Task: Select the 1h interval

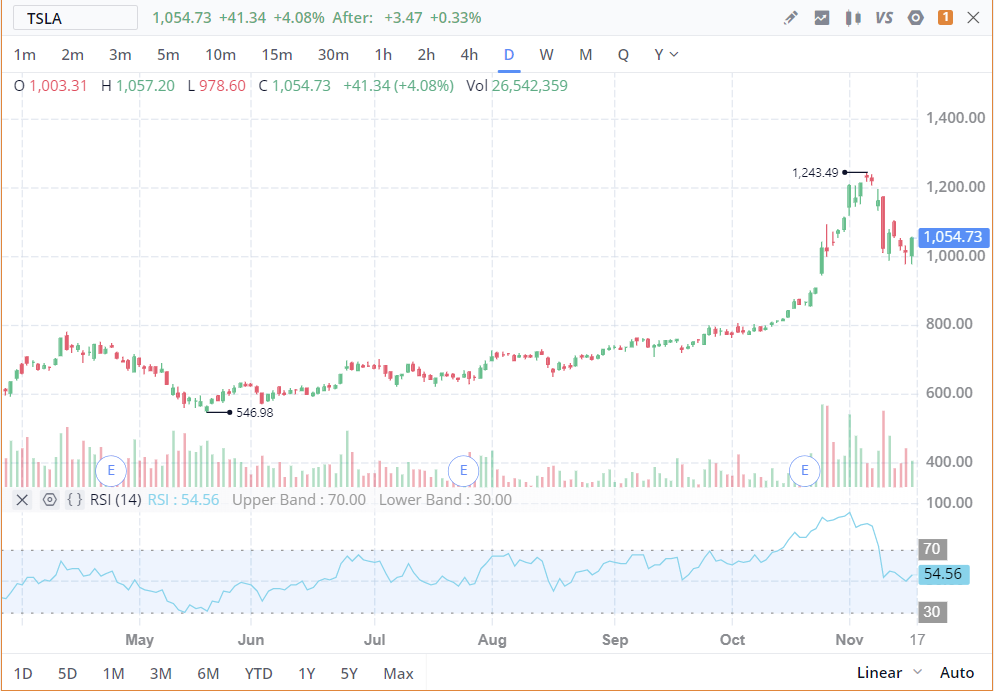Action: (383, 55)
